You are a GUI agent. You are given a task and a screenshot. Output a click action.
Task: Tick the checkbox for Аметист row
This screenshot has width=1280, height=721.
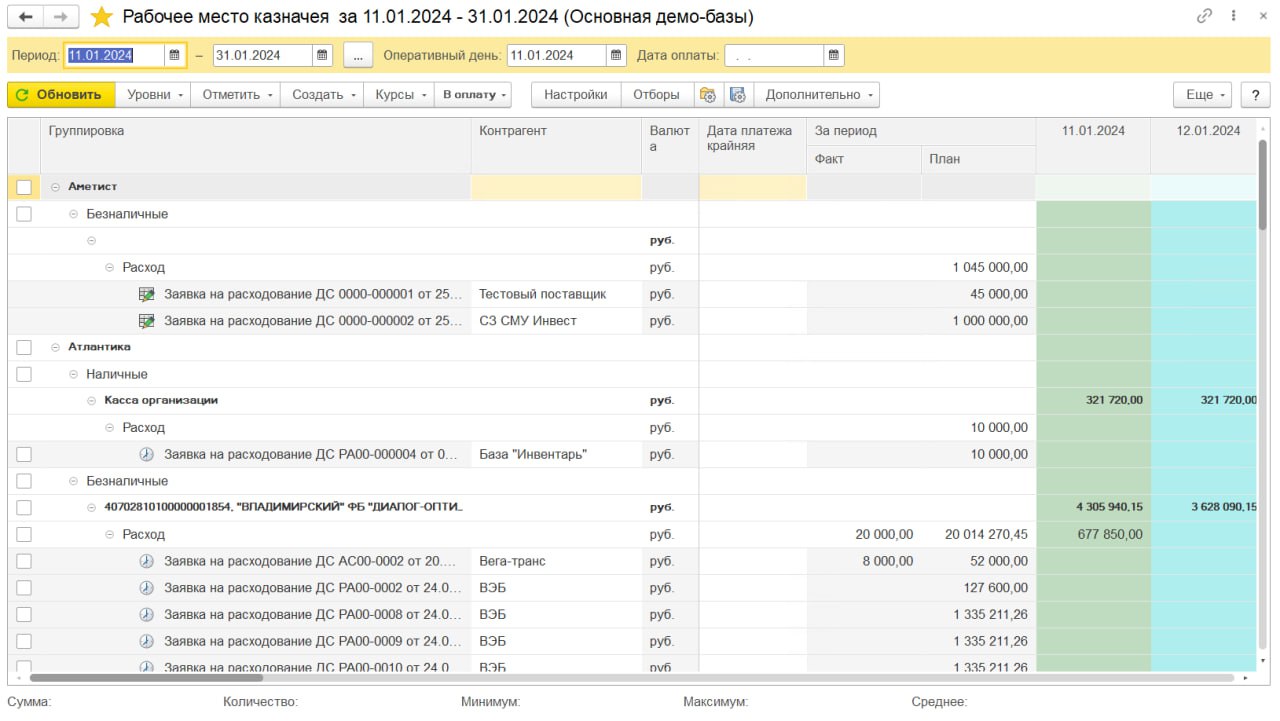click(24, 187)
